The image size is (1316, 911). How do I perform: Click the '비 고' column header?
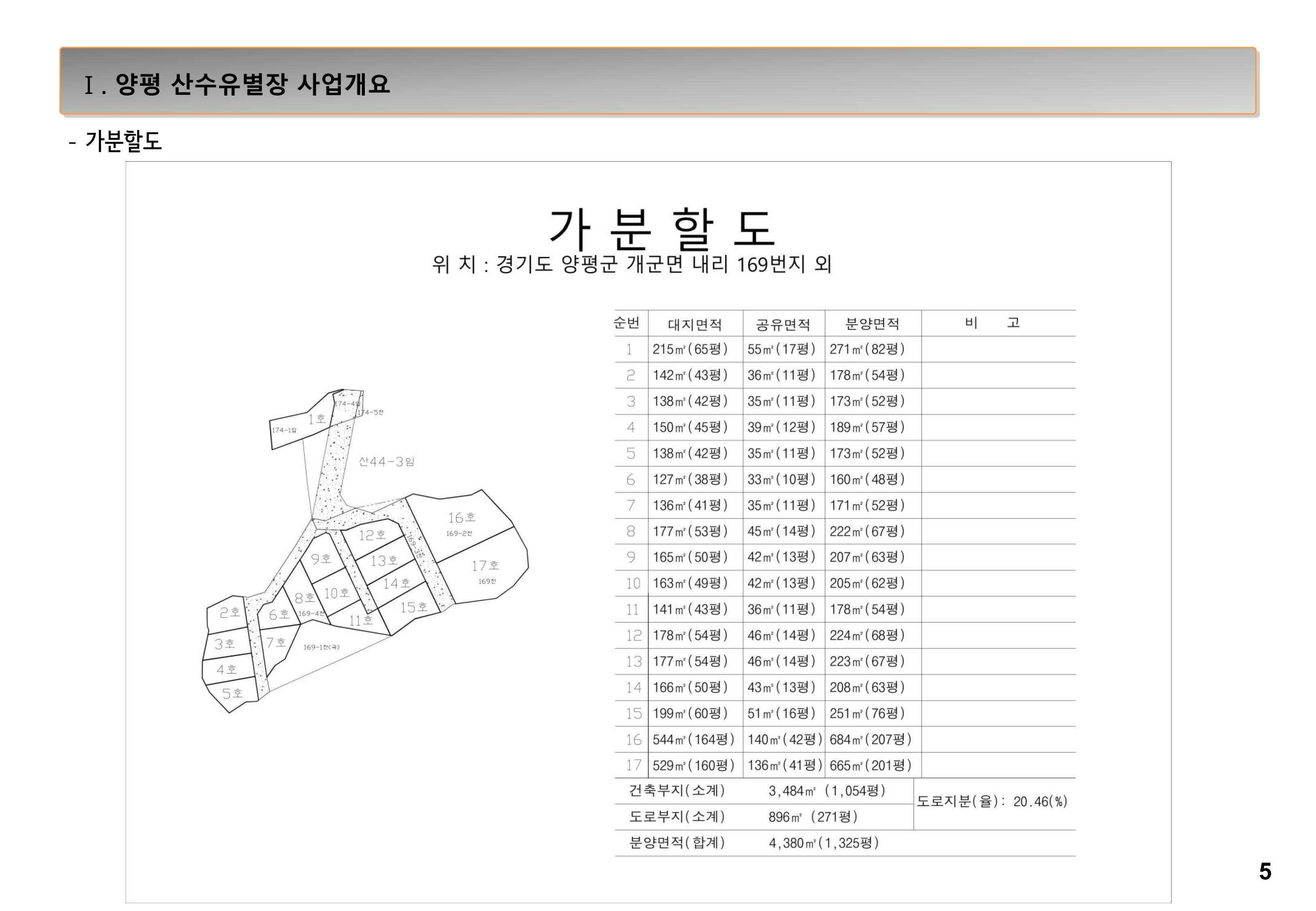(x=992, y=323)
